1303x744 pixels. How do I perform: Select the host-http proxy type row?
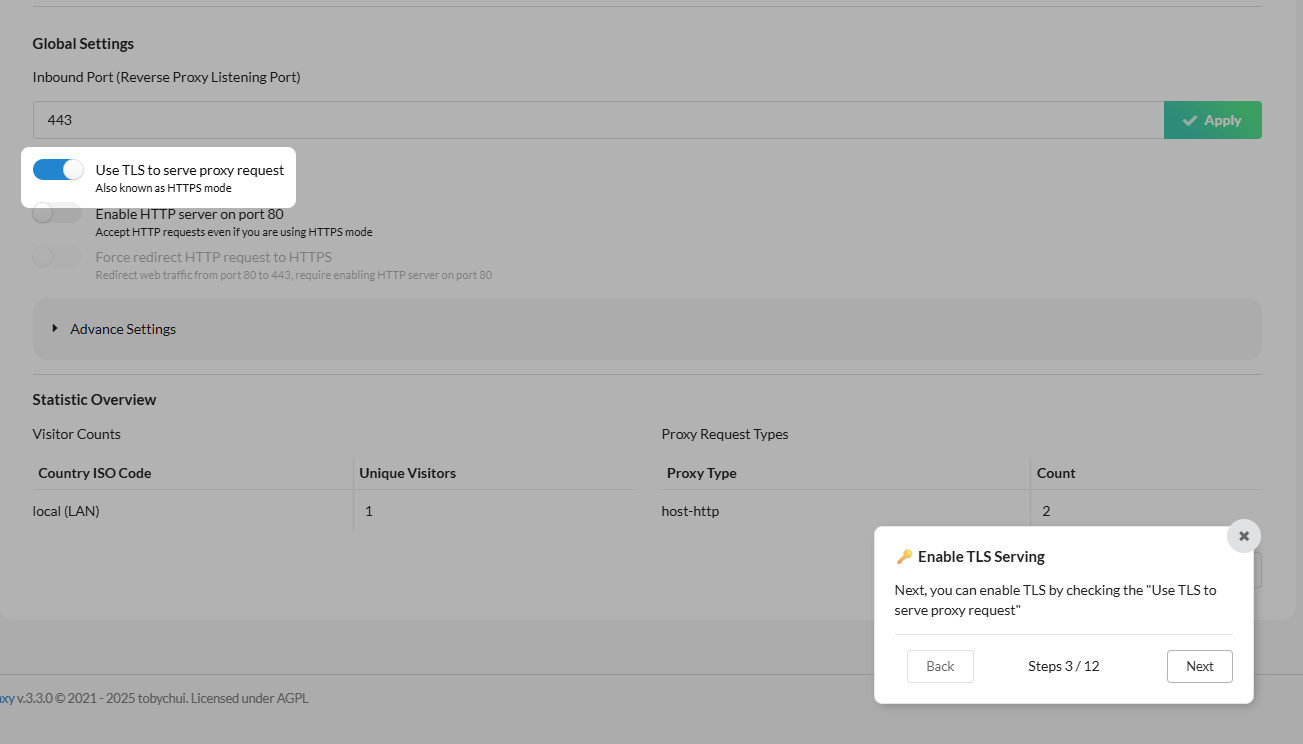[x=690, y=511]
